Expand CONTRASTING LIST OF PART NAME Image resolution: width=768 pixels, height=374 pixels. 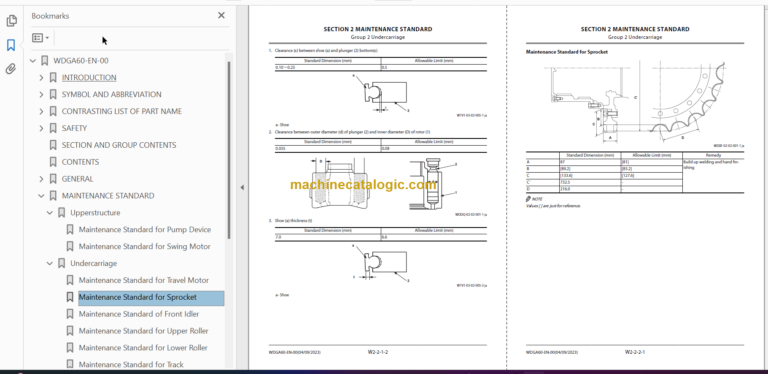[41, 112]
